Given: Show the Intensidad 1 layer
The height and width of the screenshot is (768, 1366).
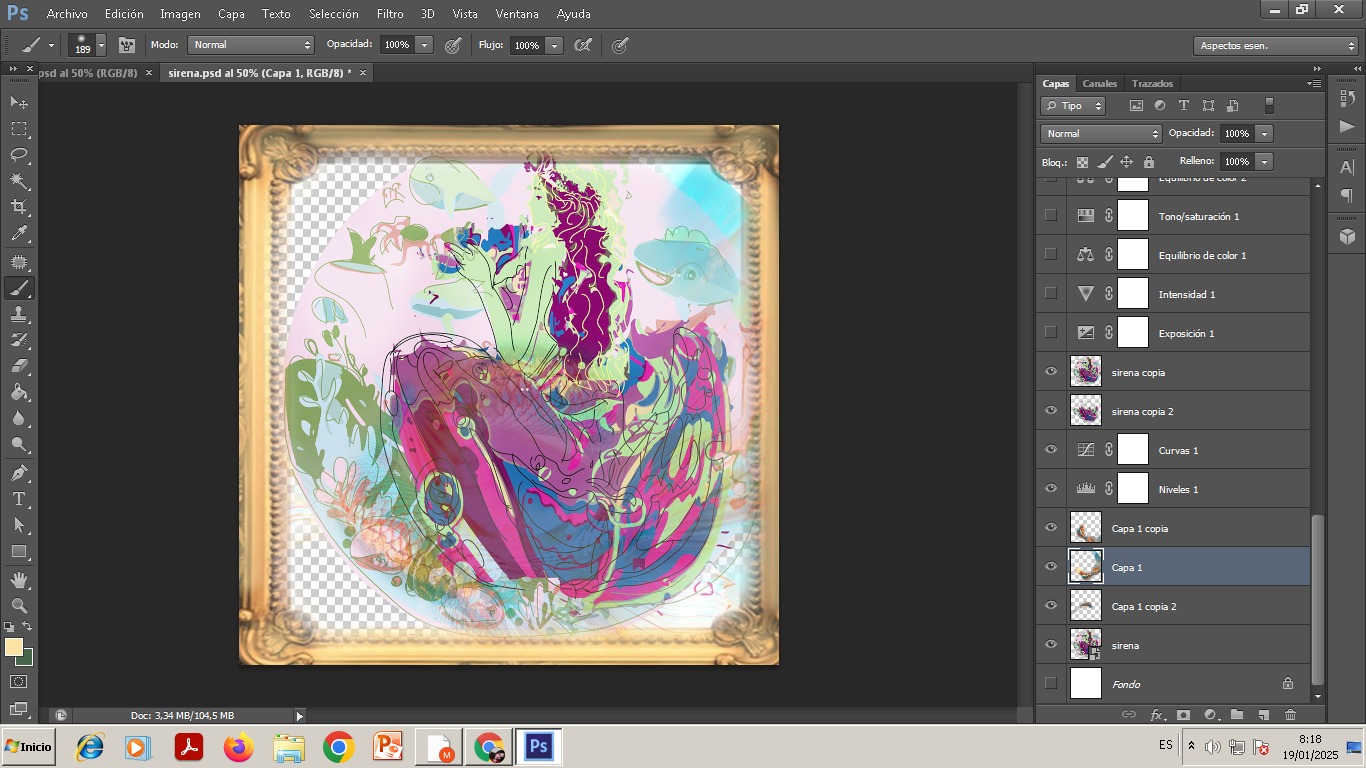Looking at the screenshot, I should [1050, 293].
